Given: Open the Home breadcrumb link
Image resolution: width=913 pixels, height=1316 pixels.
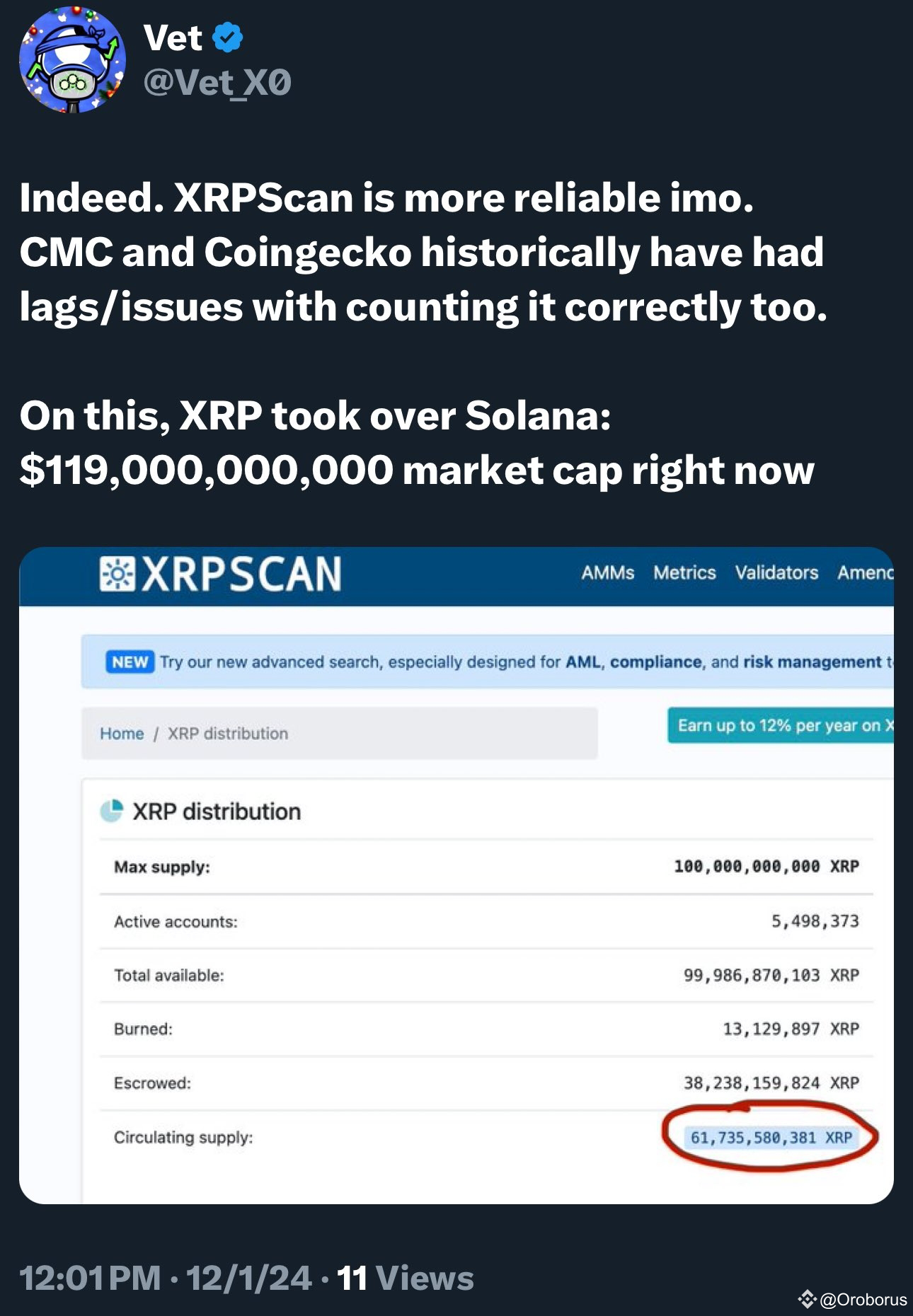Looking at the screenshot, I should [x=123, y=734].
